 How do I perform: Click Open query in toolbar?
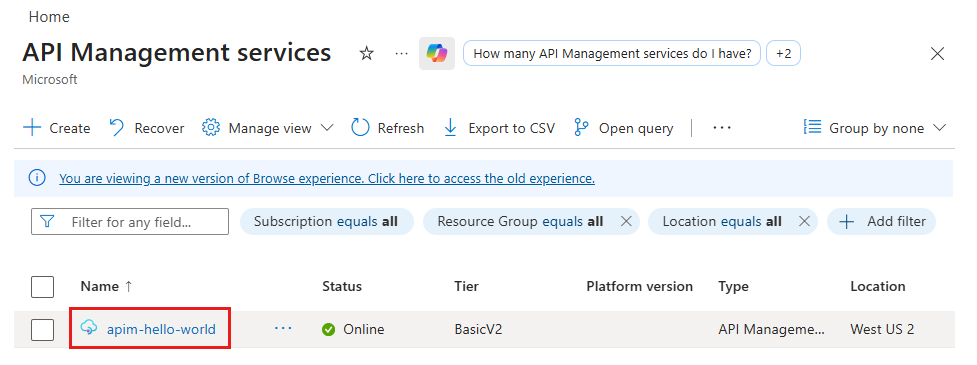point(623,128)
